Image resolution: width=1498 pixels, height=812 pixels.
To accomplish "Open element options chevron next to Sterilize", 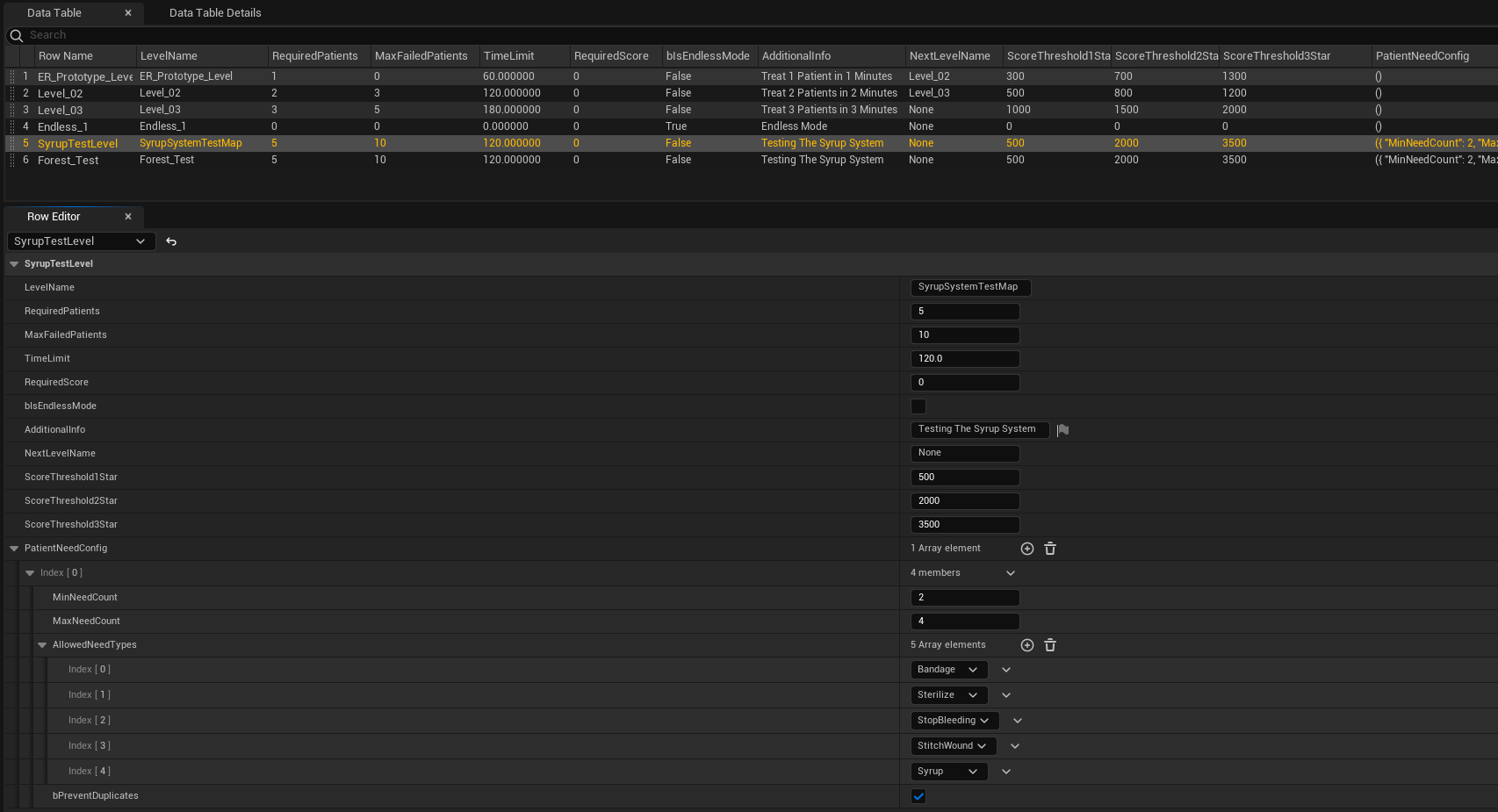I will (x=1006, y=695).
